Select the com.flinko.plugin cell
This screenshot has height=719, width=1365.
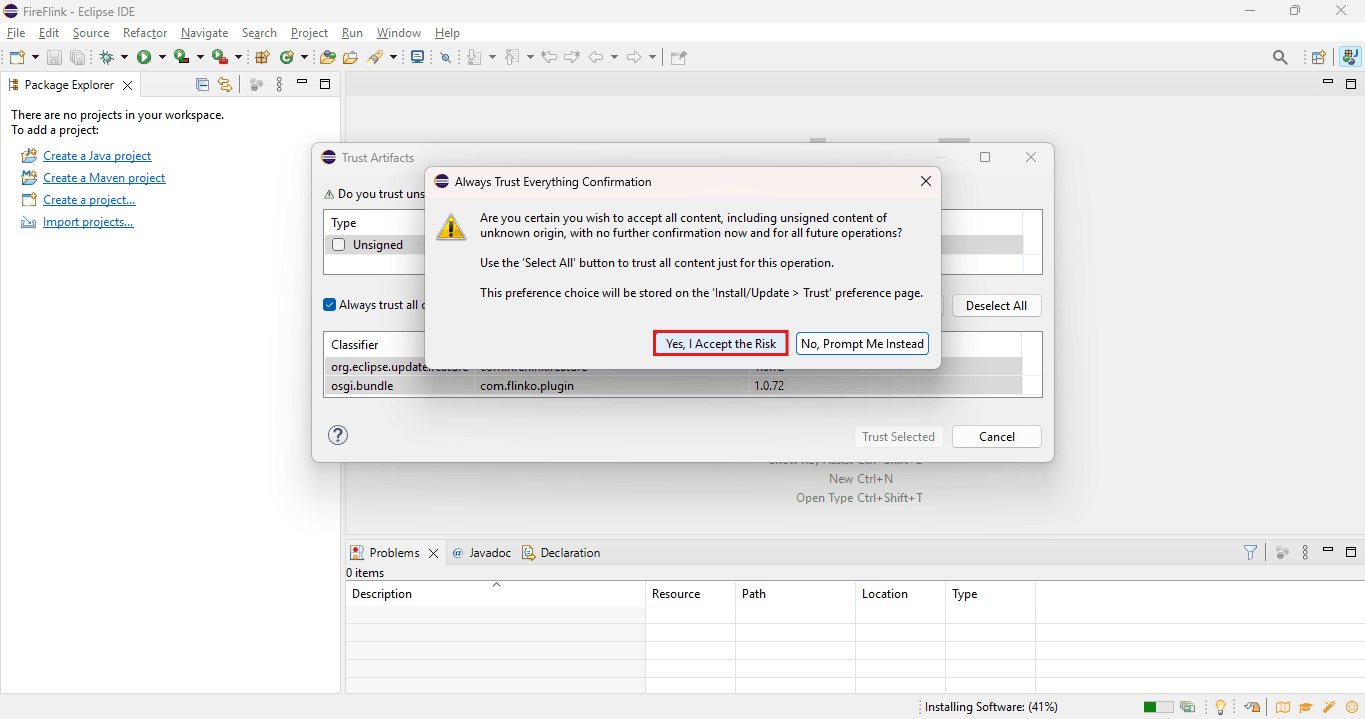coord(611,386)
